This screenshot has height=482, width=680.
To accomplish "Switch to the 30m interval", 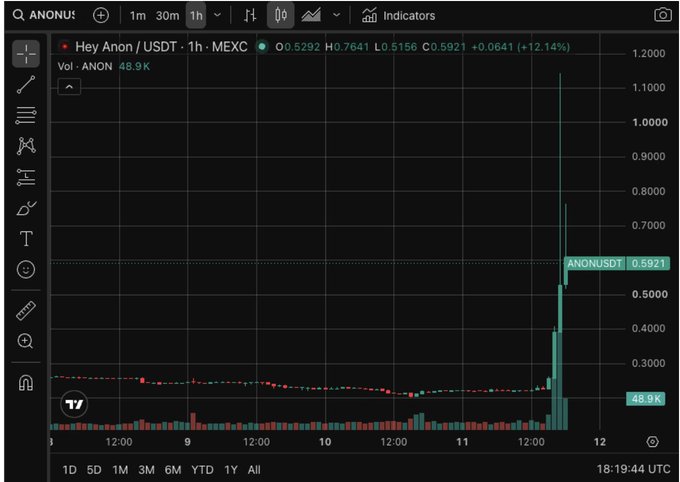I will tap(167, 16).
